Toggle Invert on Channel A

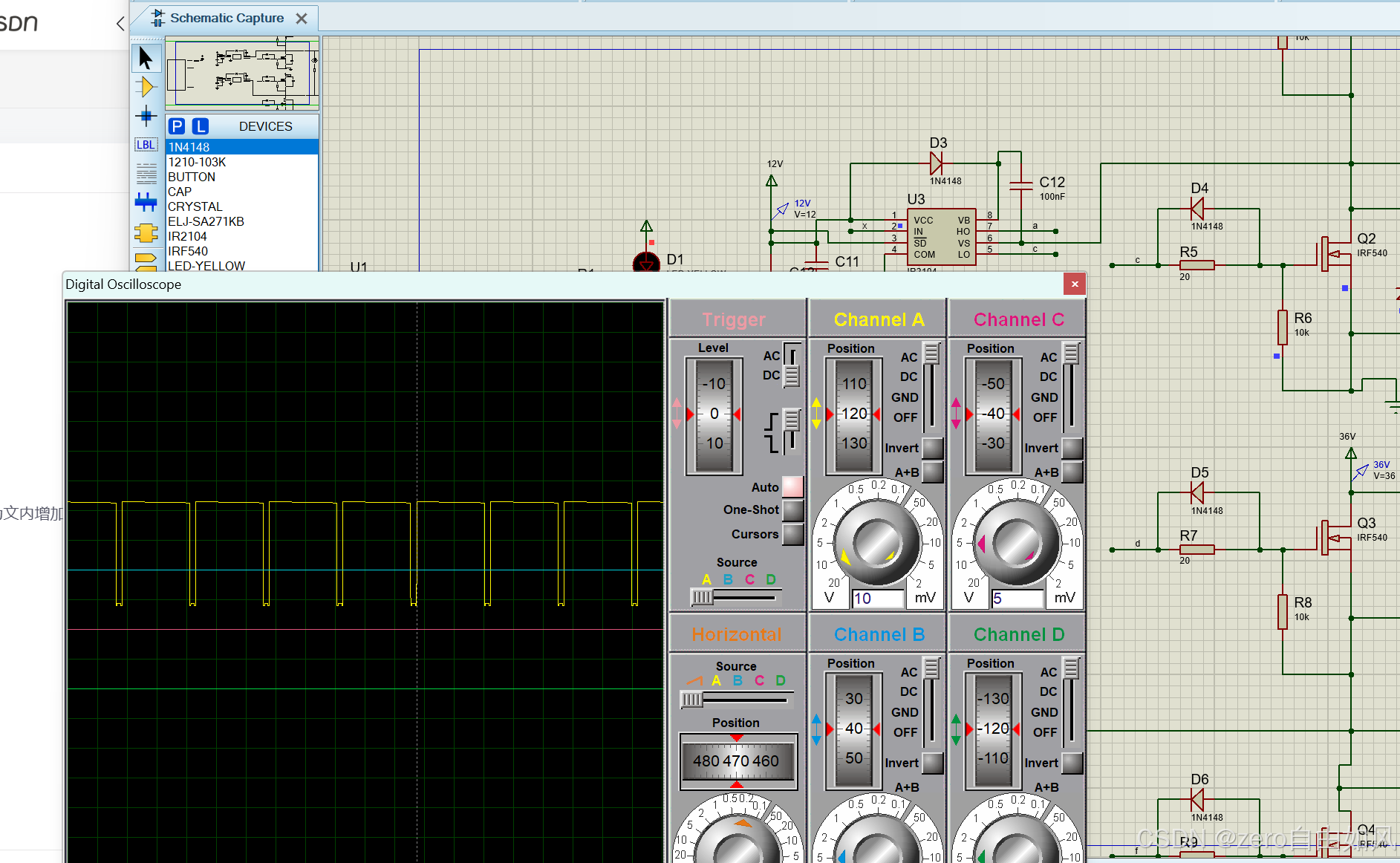[x=933, y=449]
